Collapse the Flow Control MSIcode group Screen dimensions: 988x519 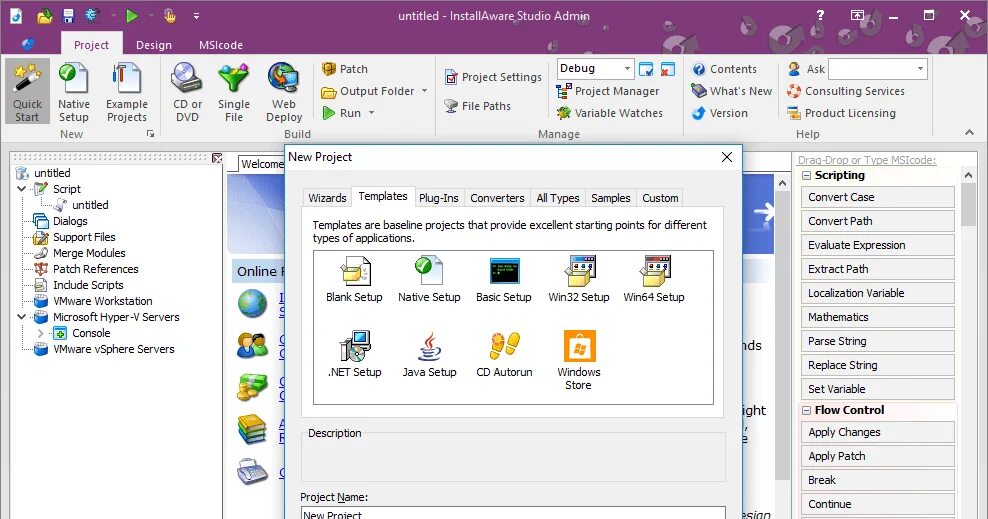(806, 410)
